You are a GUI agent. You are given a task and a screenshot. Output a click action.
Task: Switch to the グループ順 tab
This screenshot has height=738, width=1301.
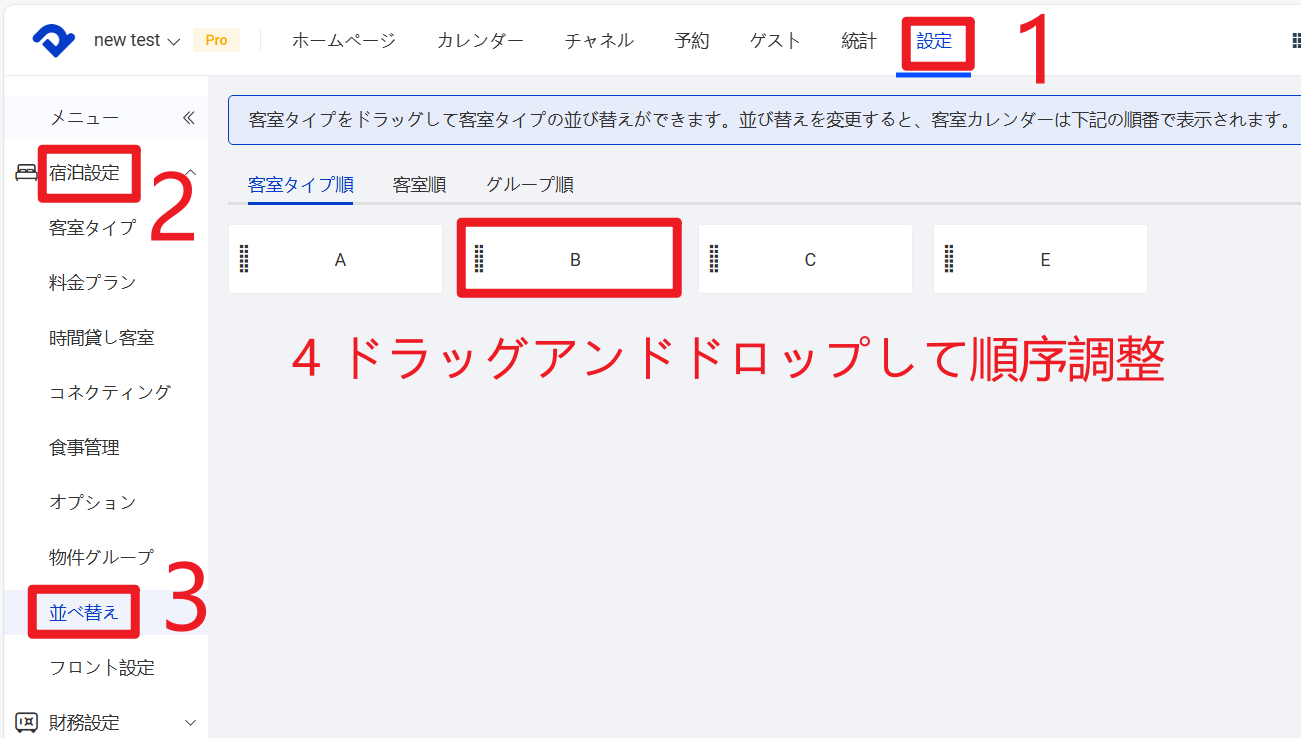[x=530, y=185]
